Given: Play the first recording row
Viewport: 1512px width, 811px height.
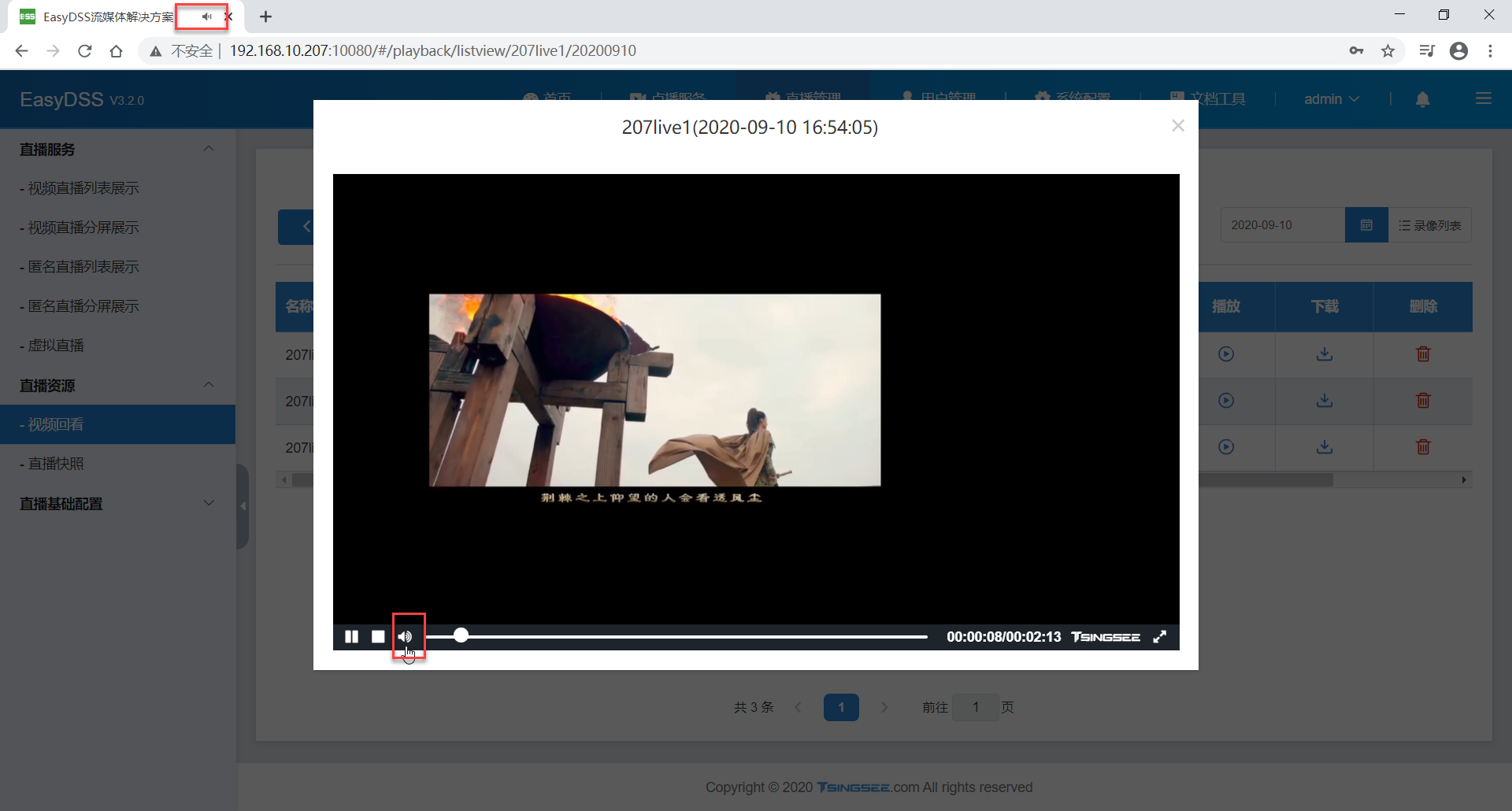Looking at the screenshot, I should click(1226, 354).
